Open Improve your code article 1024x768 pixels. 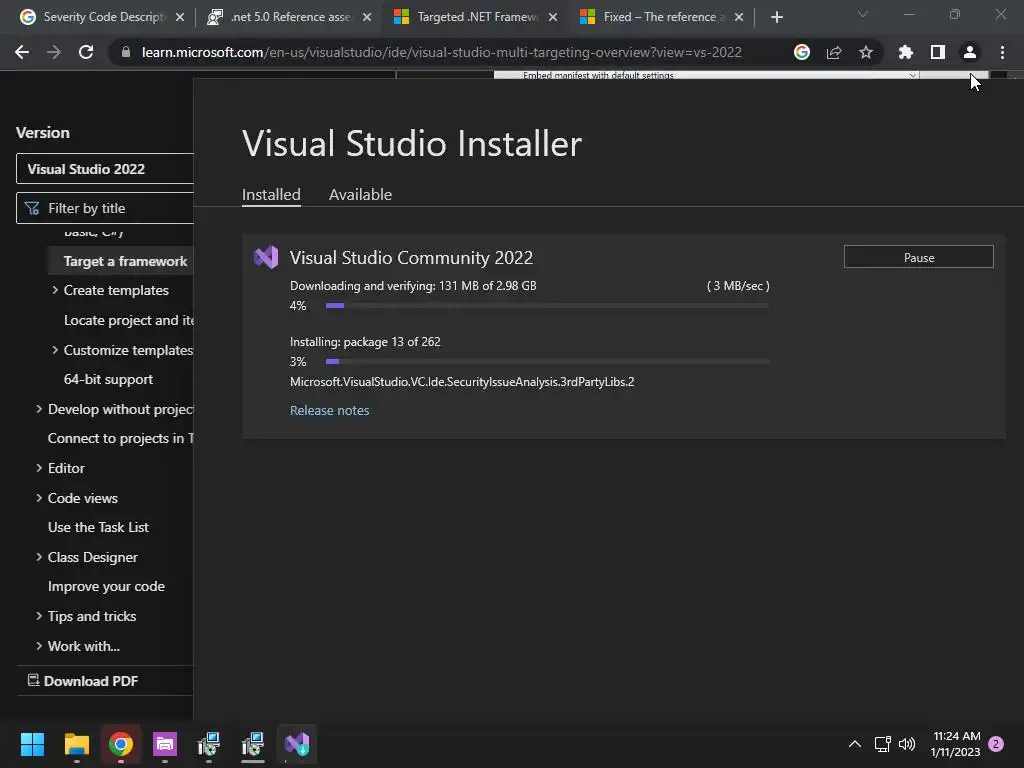(x=106, y=586)
